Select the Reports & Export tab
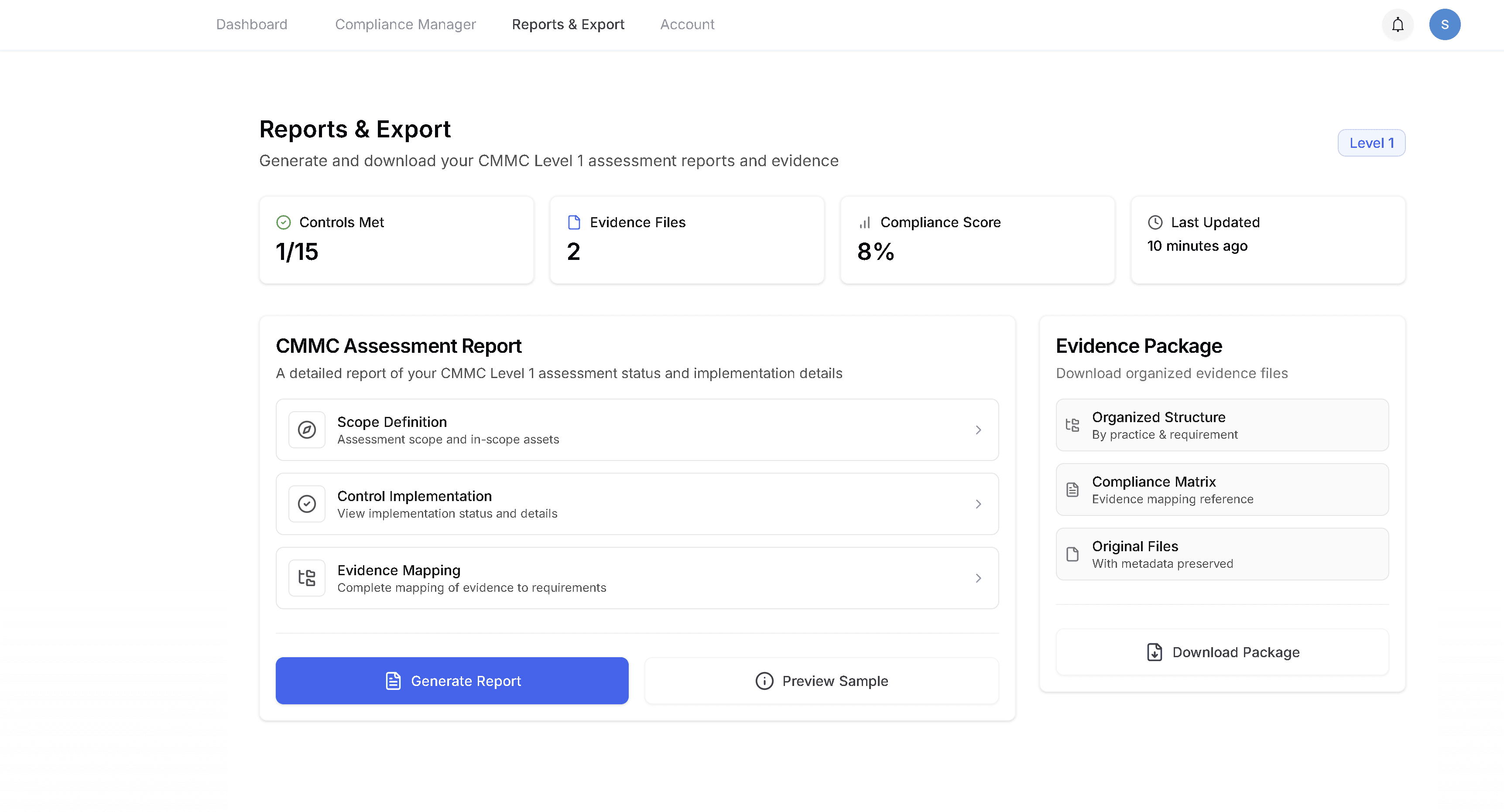The width and height of the screenshot is (1504, 812). [568, 24]
